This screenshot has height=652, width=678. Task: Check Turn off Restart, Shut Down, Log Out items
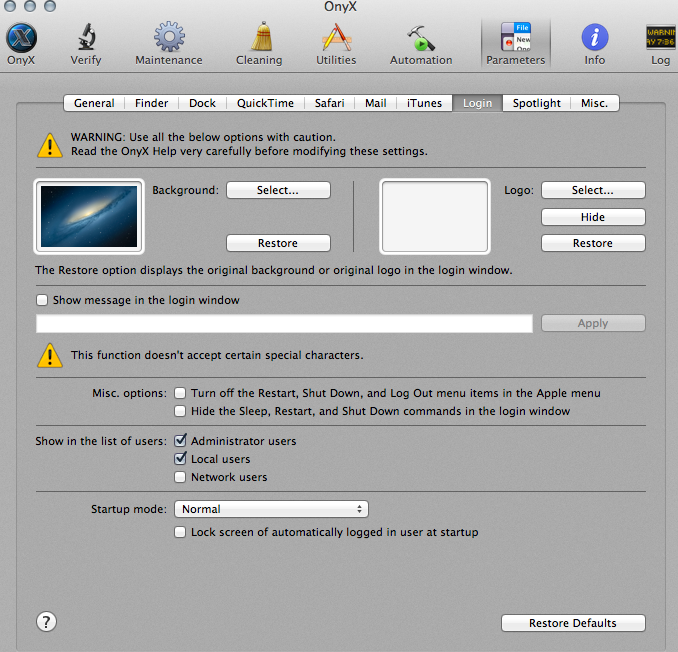tap(180, 393)
